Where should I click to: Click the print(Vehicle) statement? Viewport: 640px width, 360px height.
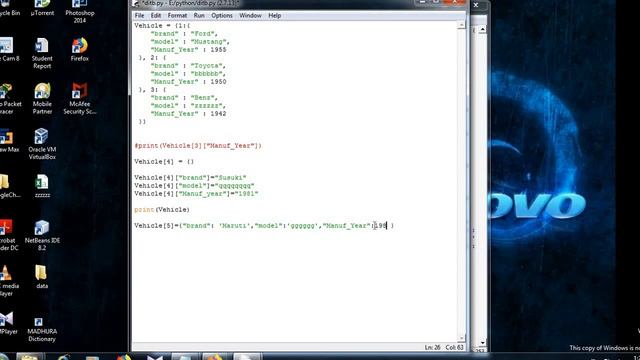[162, 210]
